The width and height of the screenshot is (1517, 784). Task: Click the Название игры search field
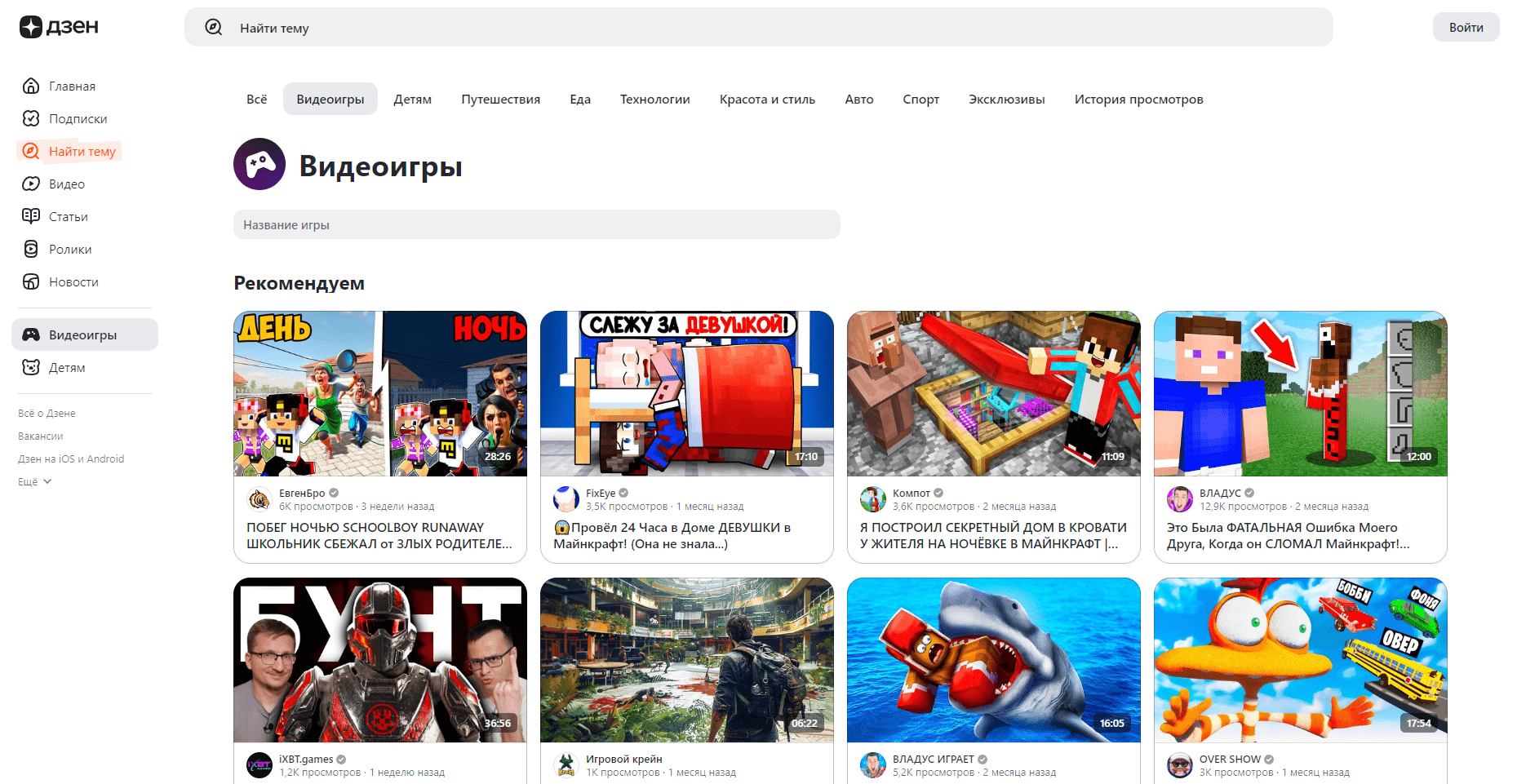pyautogui.click(x=536, y=224)
